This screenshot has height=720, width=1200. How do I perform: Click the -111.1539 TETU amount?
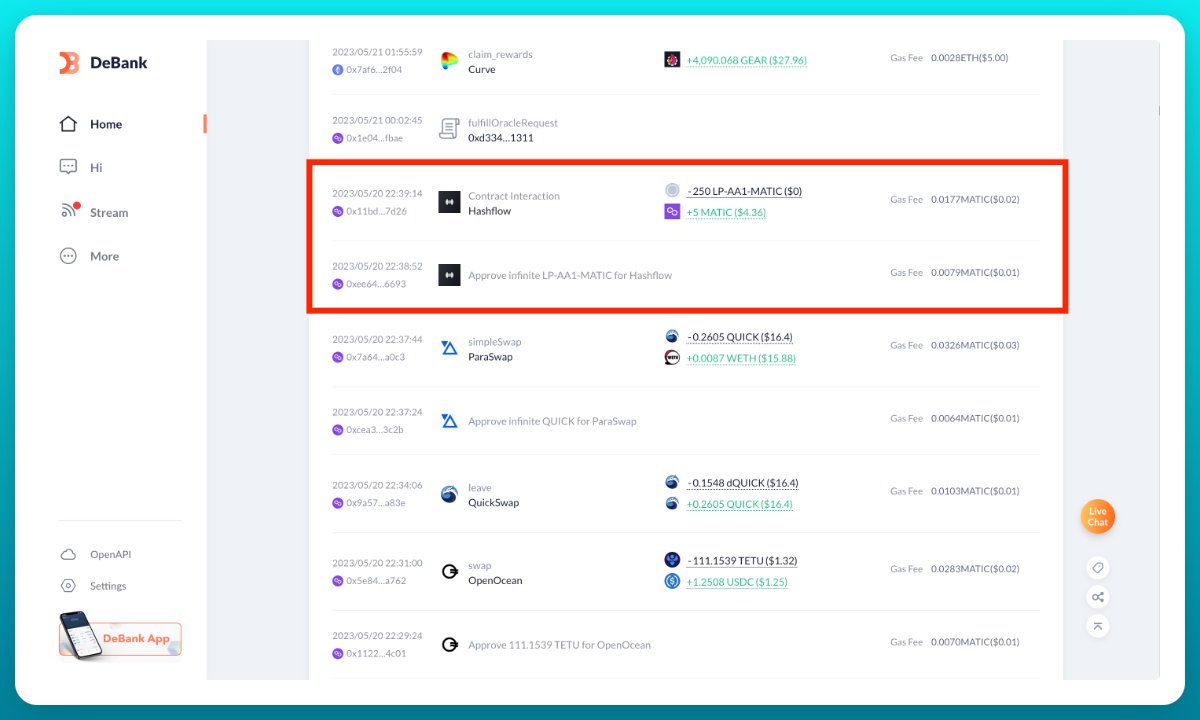(741, 561)
